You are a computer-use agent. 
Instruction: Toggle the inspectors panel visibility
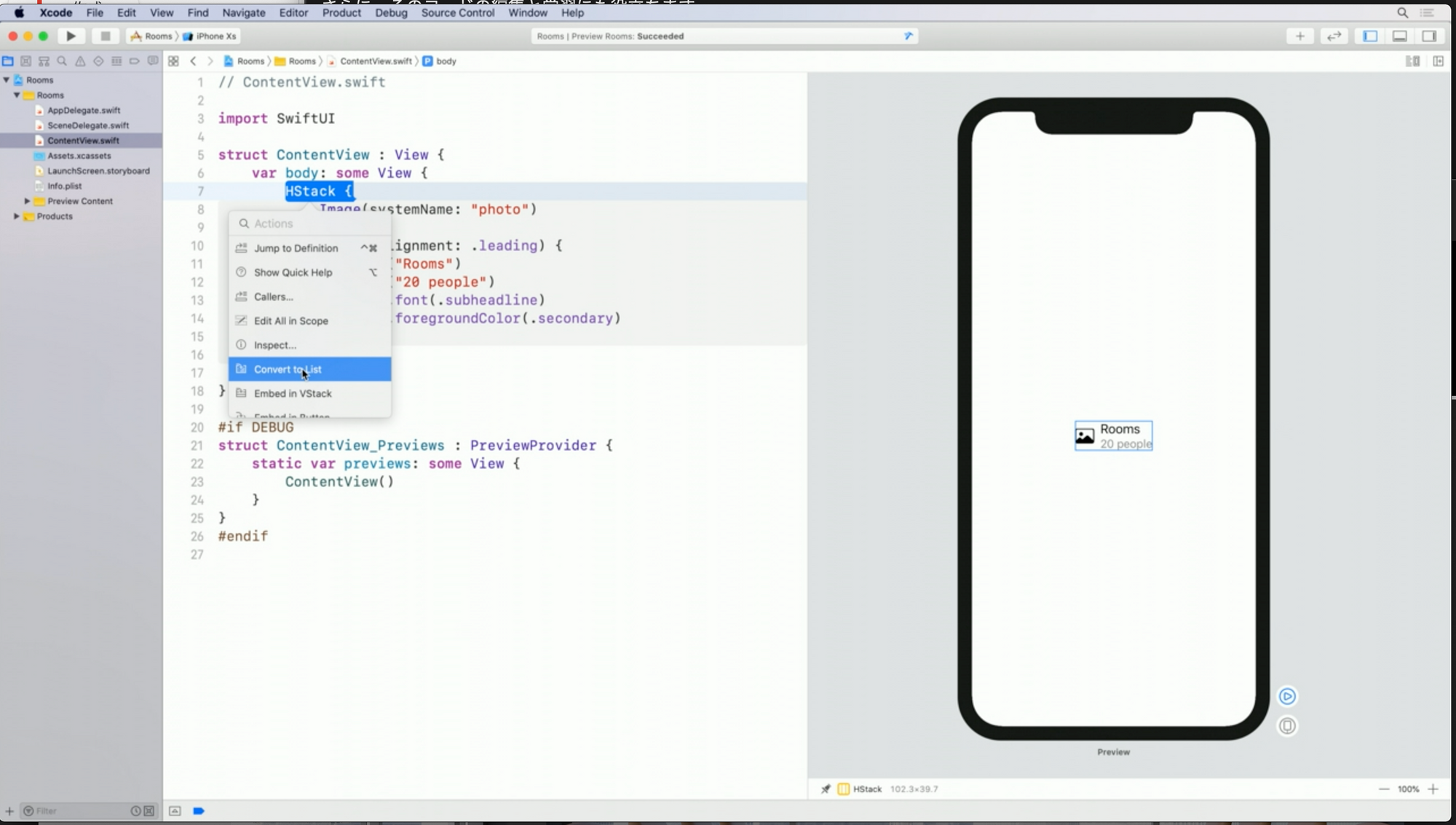[x=1429, y=36]
